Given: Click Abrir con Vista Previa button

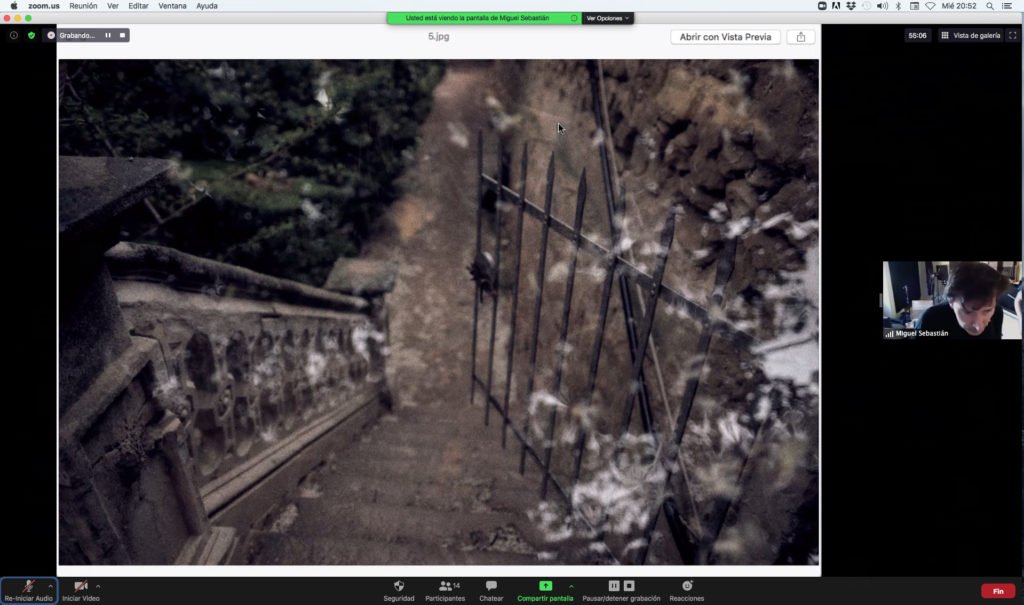Looking at the screenshot, I should [725, 37].
